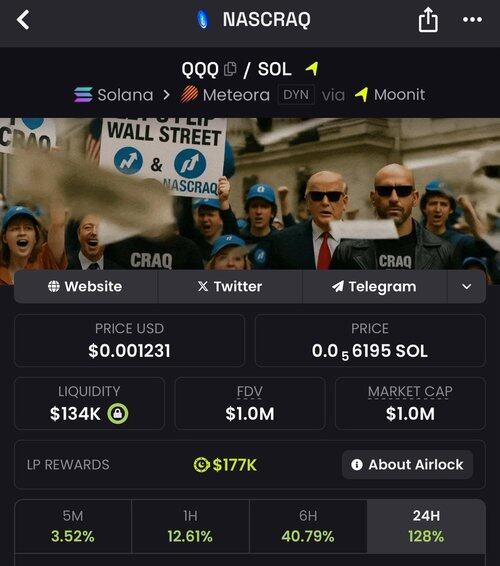Screen dimensions: 500x566
Task: Tap the Meteora DEX logo
Action: 189,95
